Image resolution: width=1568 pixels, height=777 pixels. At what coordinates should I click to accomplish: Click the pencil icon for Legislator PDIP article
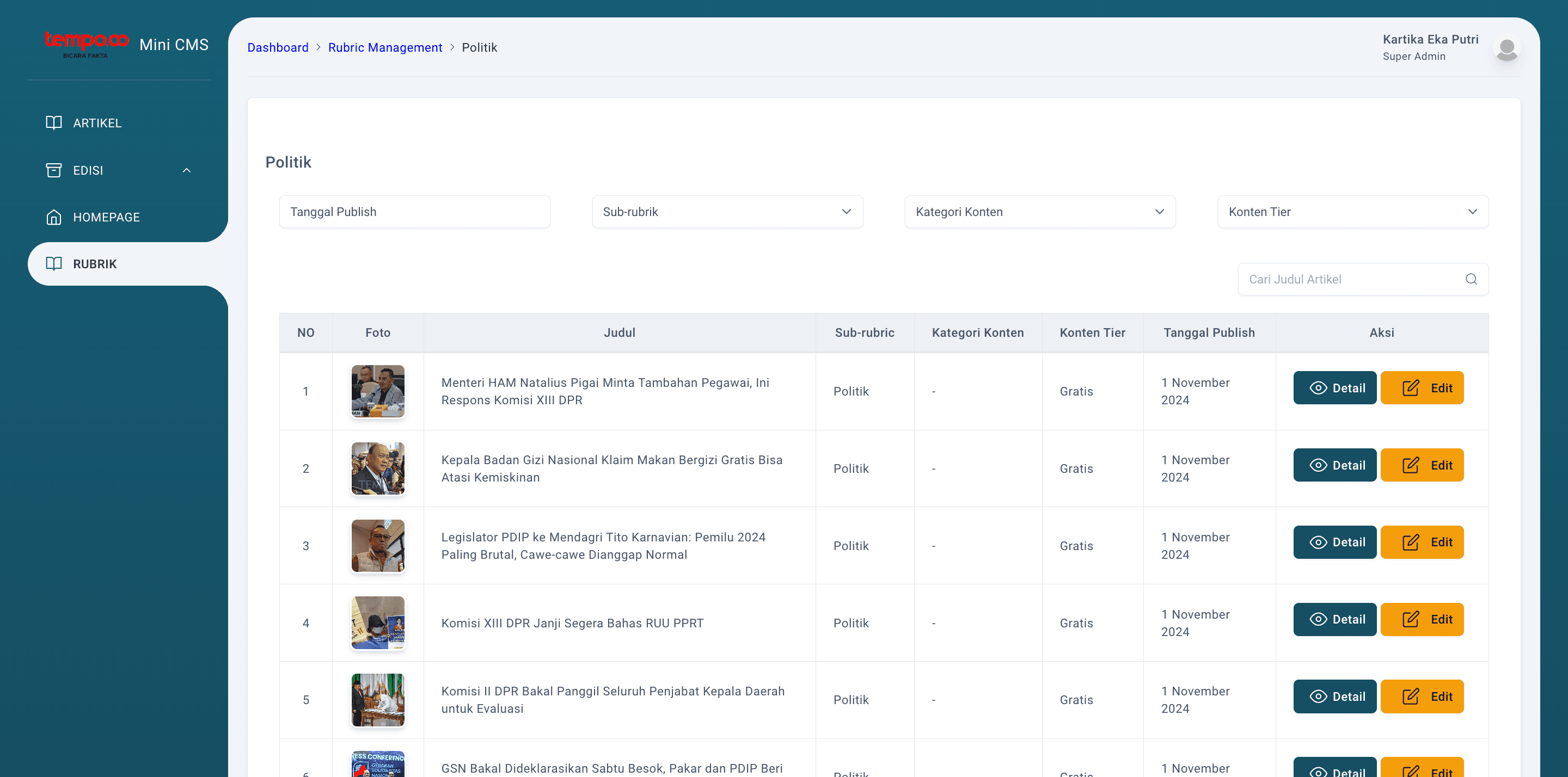(1410, 542)
